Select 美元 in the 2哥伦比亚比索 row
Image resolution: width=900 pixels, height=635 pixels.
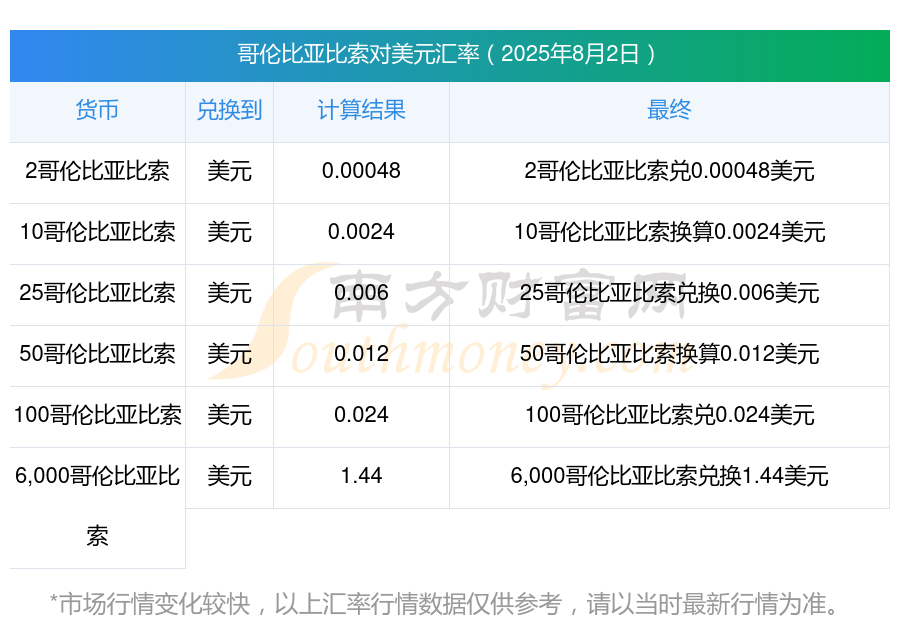(229, 171)
